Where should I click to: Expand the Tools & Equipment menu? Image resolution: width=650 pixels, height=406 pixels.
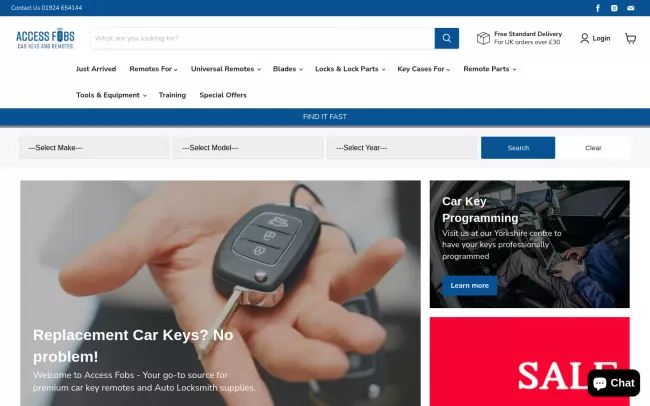click(x=111, y=95)
